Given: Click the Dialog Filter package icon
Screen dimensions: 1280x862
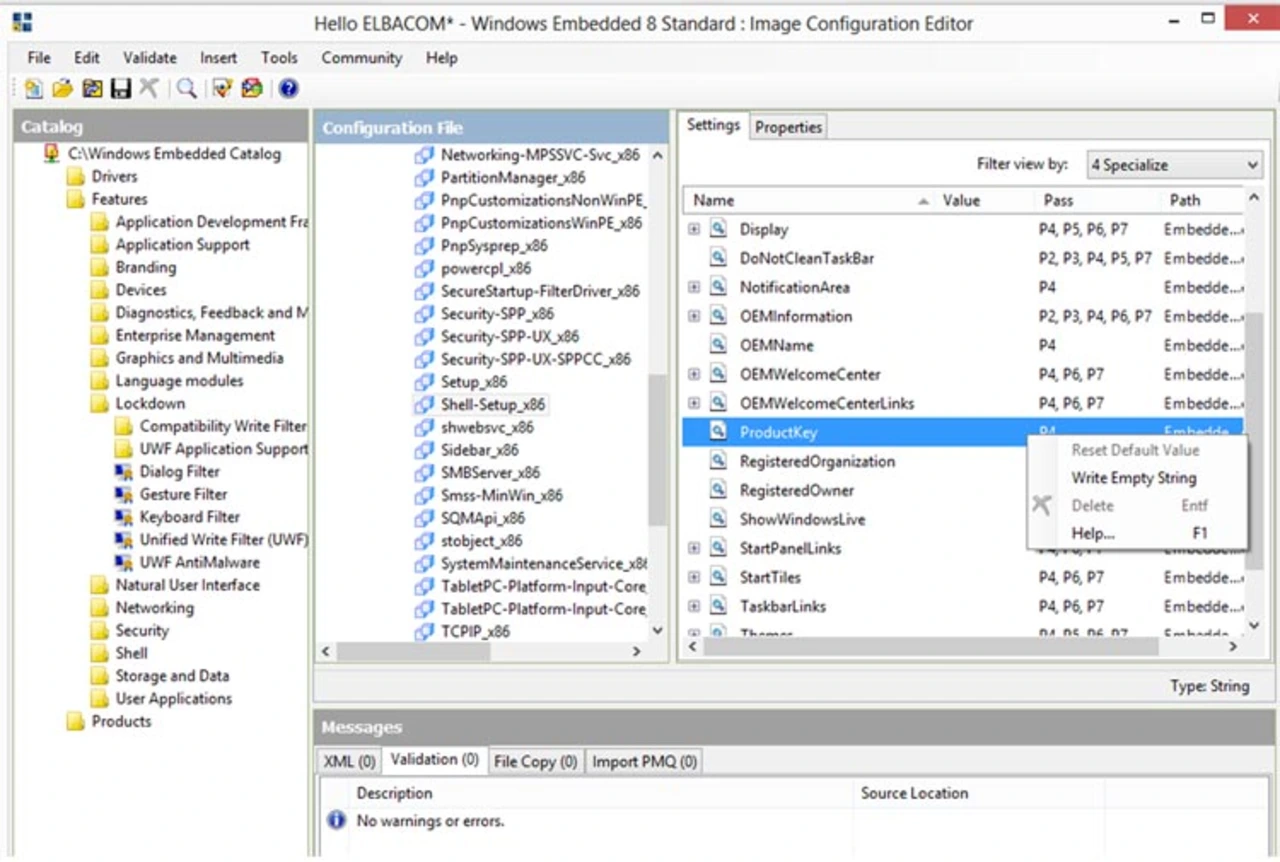Looking at the screenshot, I should [124, 472].
